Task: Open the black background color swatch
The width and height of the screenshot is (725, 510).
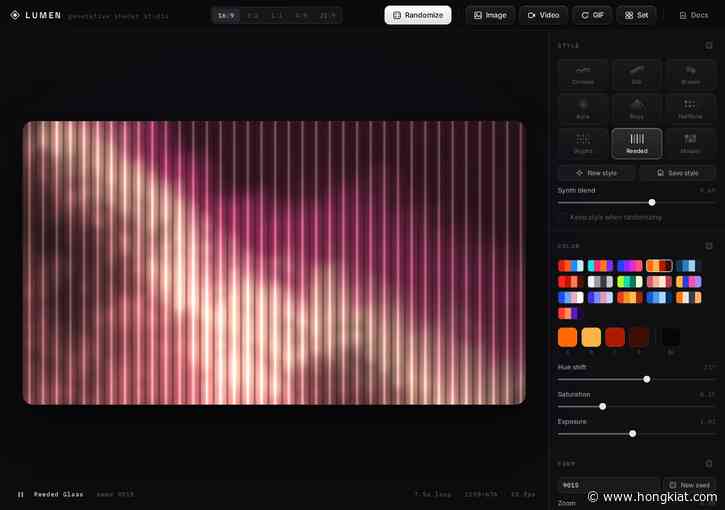Action: tap(670, 337)
